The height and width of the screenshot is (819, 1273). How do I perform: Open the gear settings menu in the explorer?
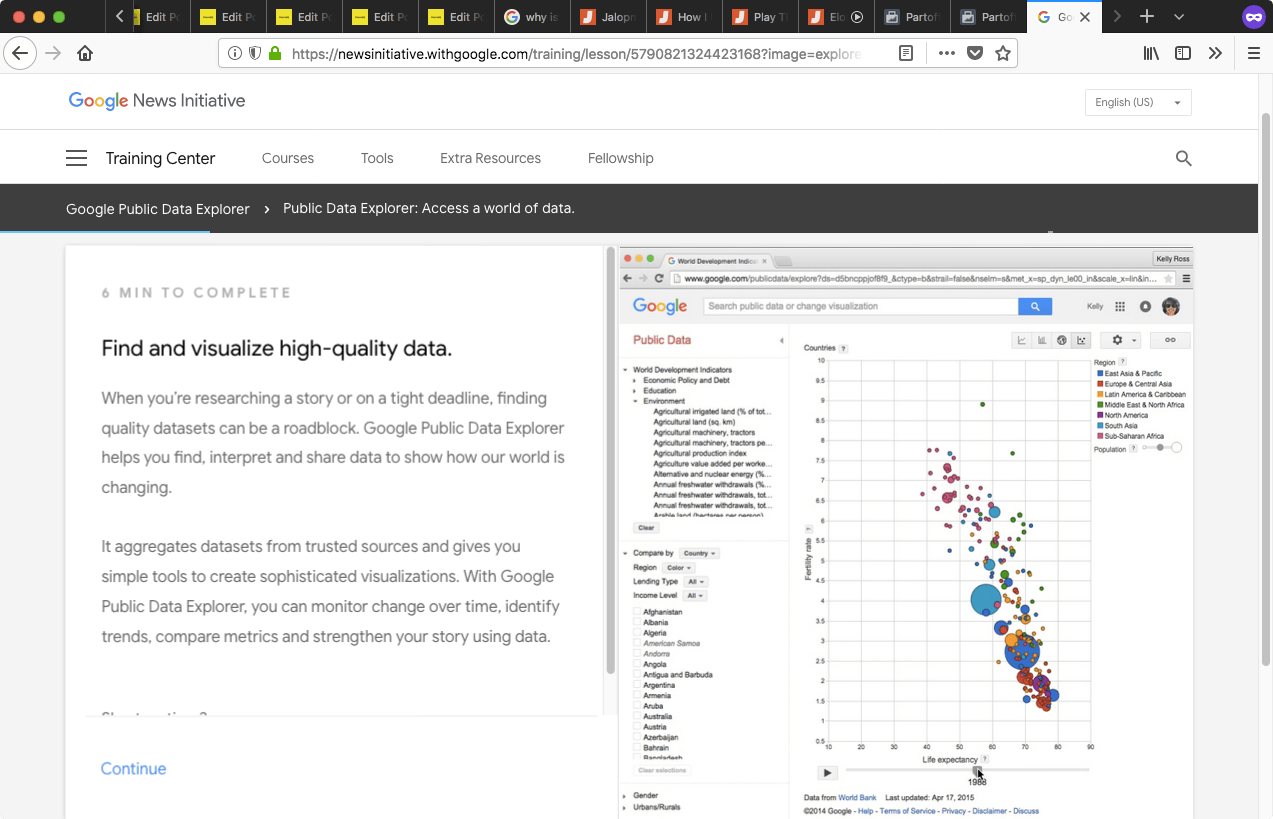click(1121, 340)
